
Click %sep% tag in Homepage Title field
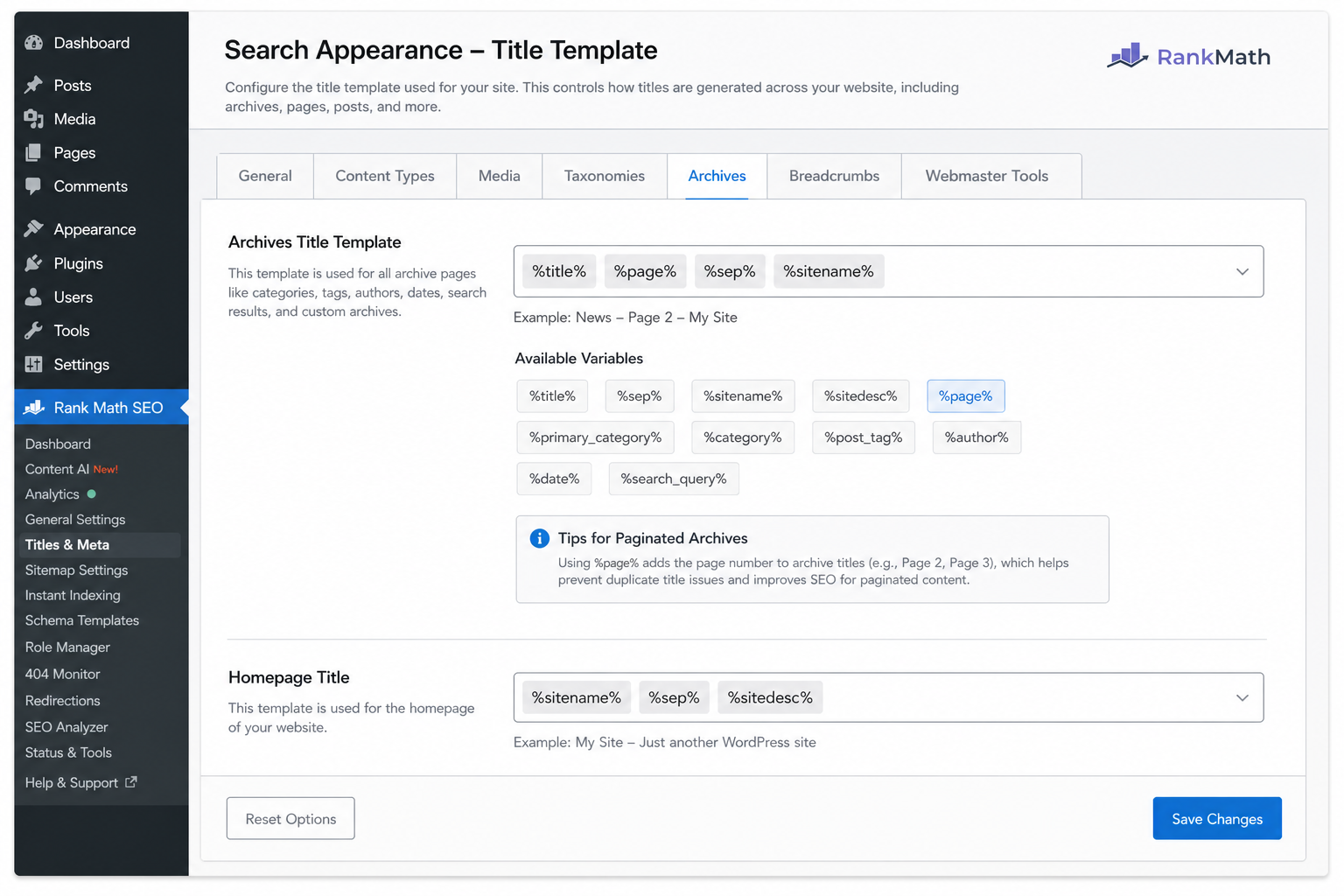pos(674,697)
